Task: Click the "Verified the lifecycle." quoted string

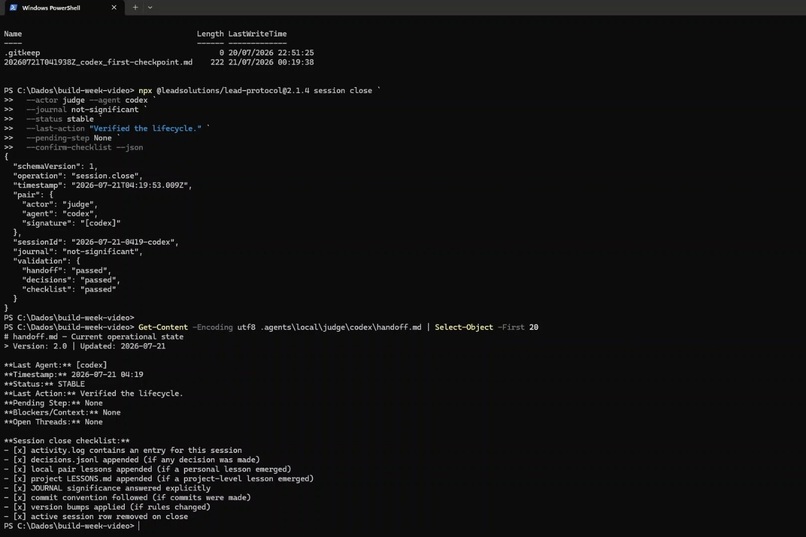Action: pyautogui.click(x=145, y=128)
